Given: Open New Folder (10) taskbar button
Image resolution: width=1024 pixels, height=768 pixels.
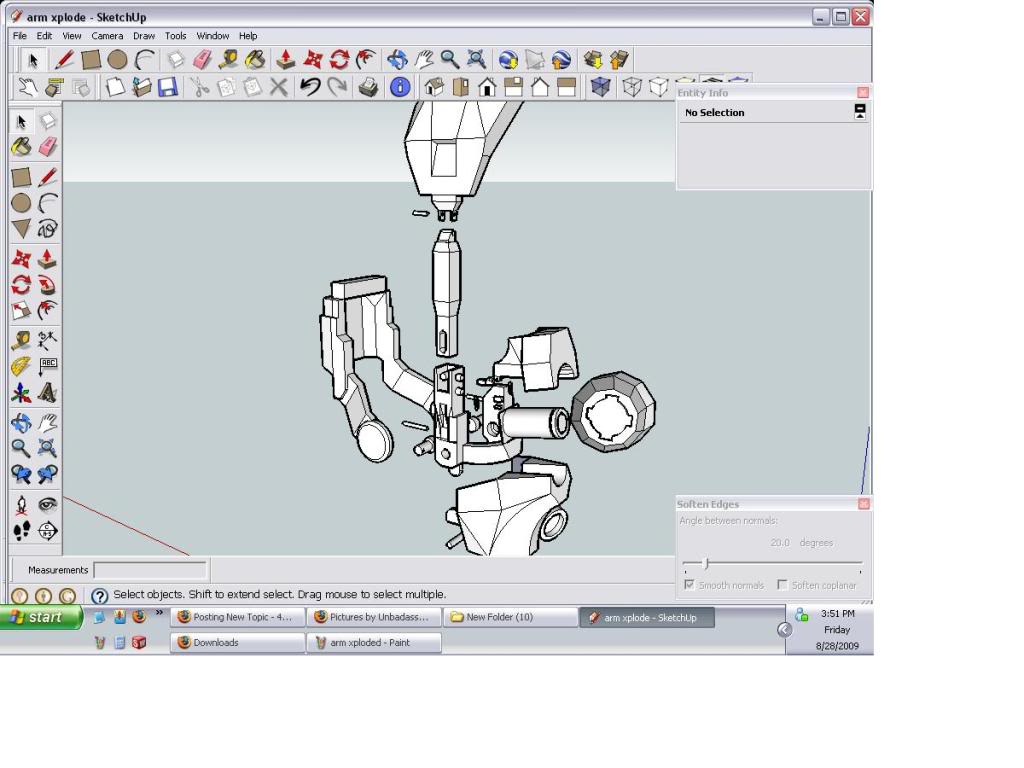Looking at the screenshot, I should click(511, 617).
